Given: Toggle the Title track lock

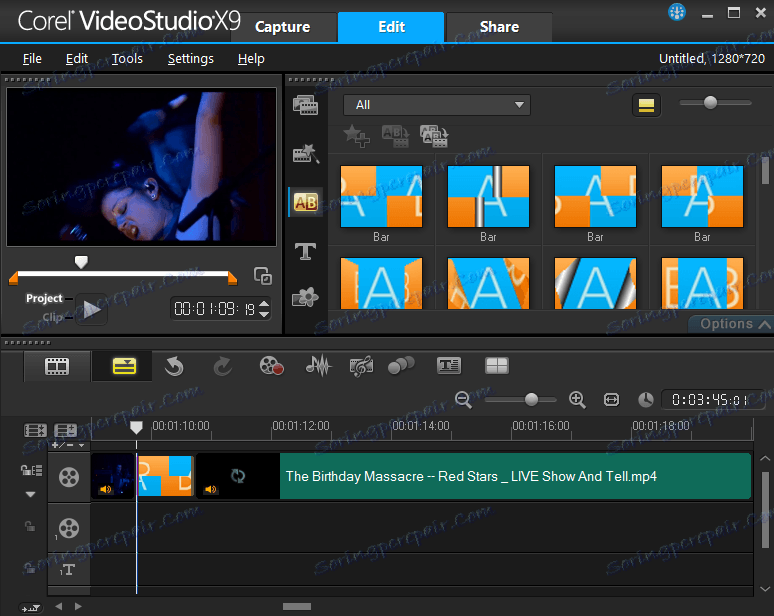Looking at the screenshot, I should coord(30,568).
